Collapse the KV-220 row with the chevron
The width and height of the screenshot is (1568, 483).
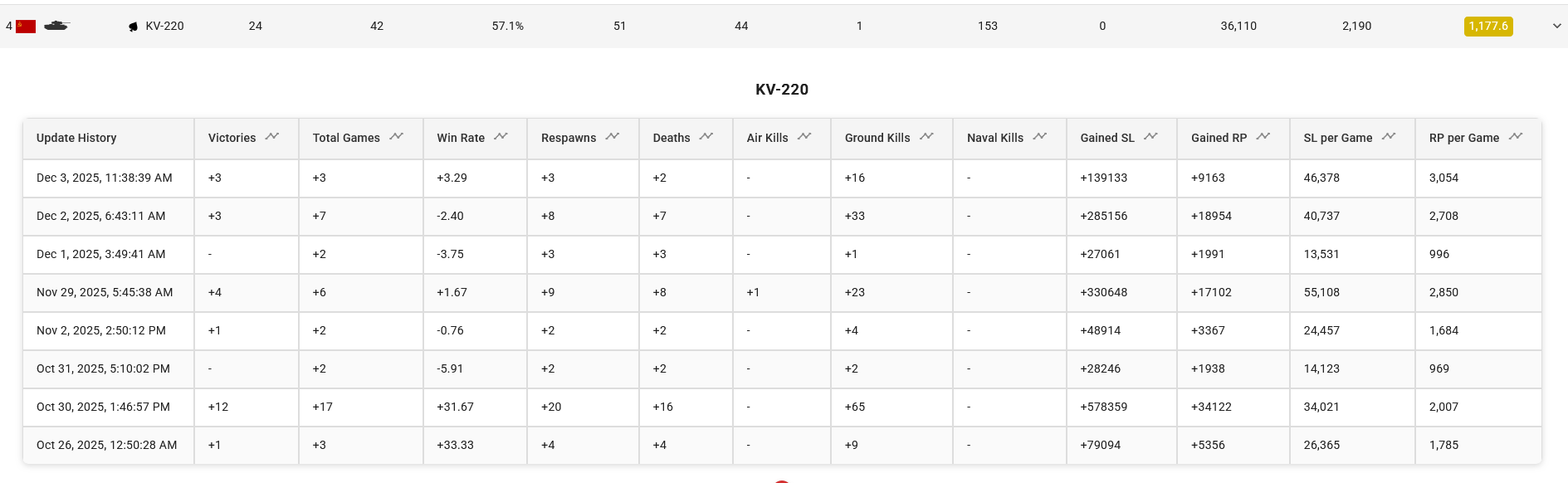[1556, 27]
